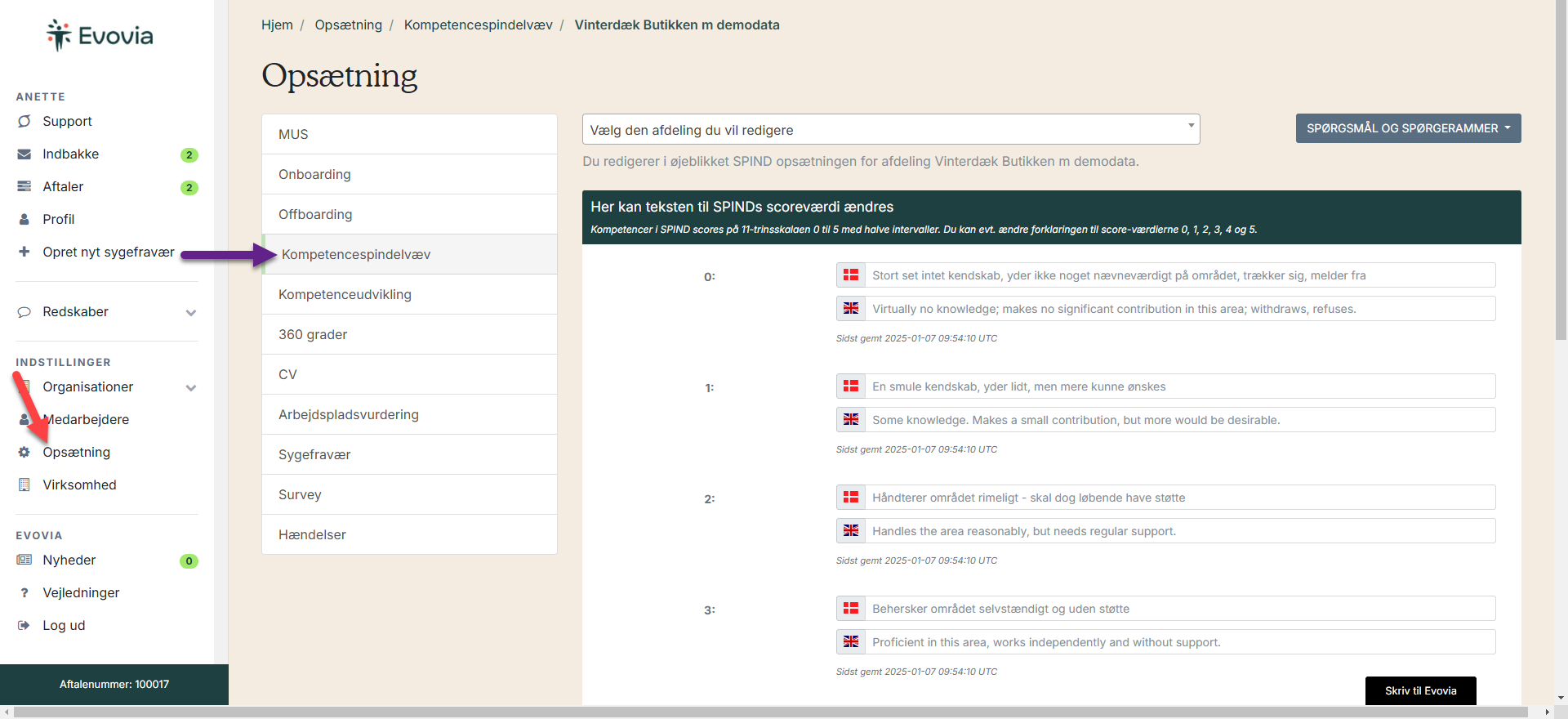The image size is (1568, 719).
Task: Click the Indbakke badge showing 2
Action: tap(189, 154)
